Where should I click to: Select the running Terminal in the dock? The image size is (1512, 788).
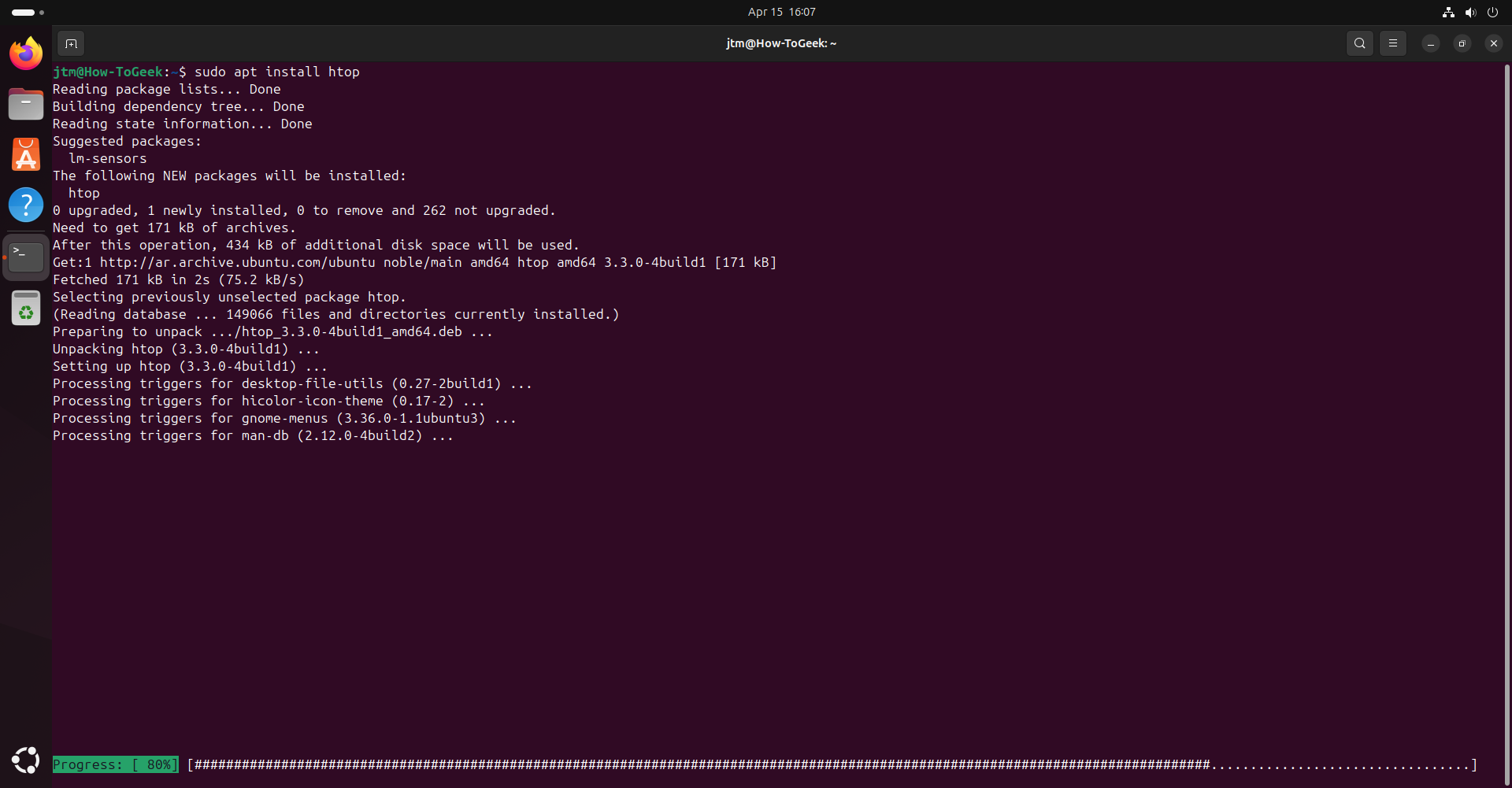point(25,256)
